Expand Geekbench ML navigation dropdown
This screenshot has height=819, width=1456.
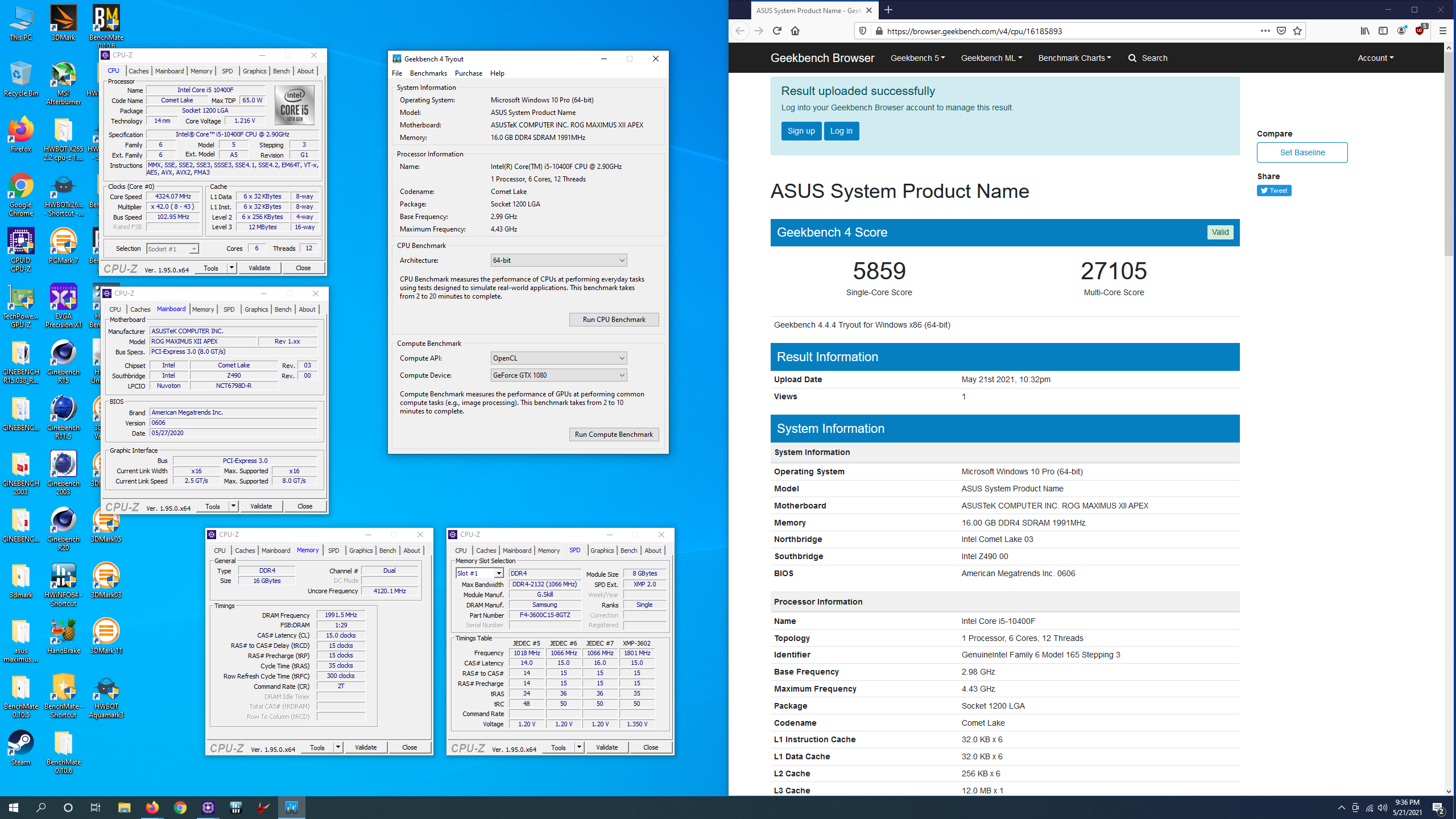991,58
